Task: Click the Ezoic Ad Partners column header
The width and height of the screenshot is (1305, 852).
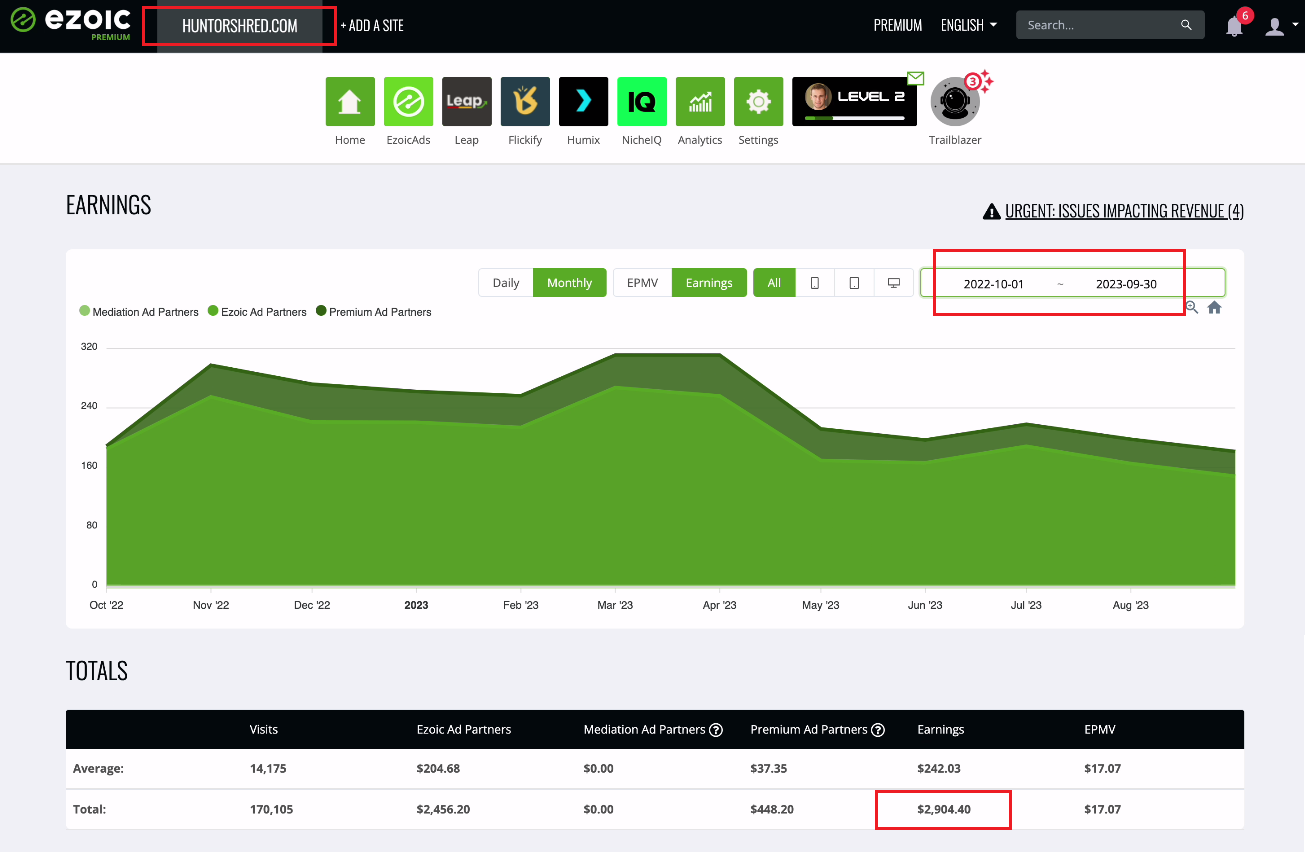Action: coord(464,730)
